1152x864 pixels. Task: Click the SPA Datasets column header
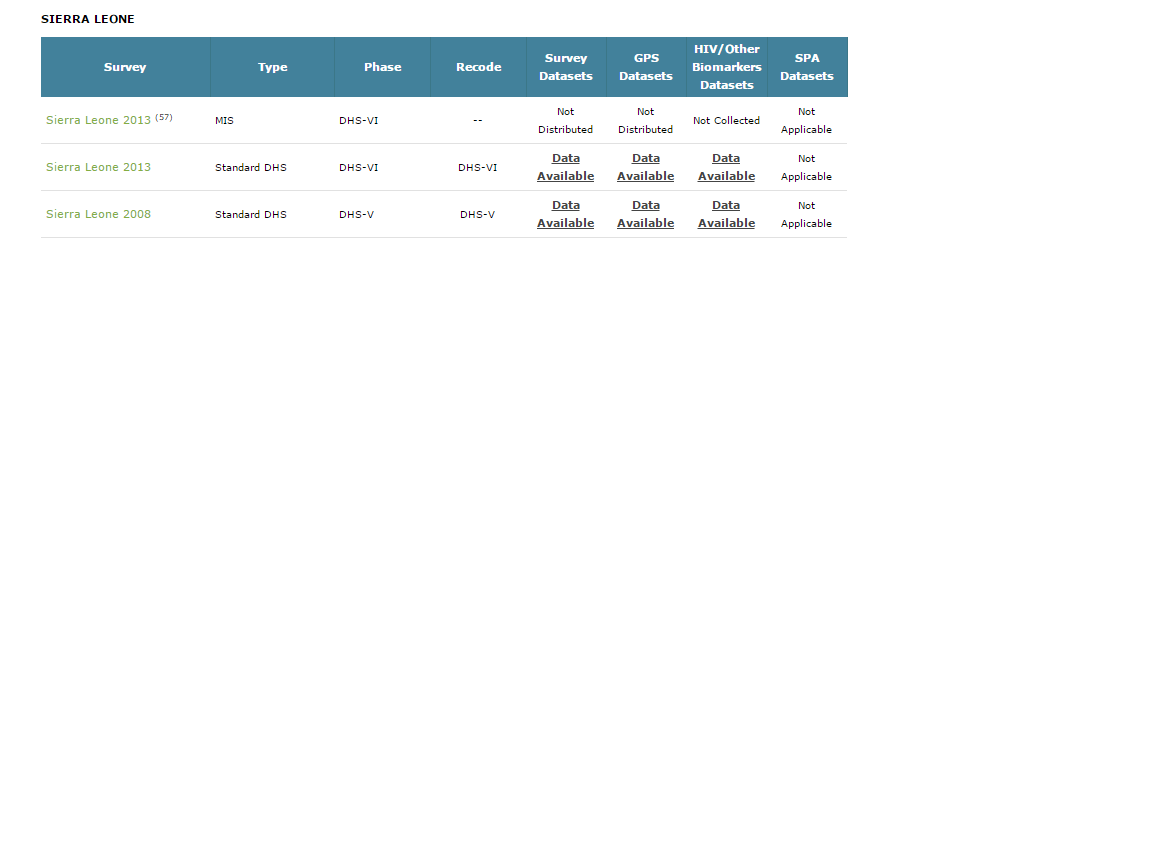click(x=807, y=67)
